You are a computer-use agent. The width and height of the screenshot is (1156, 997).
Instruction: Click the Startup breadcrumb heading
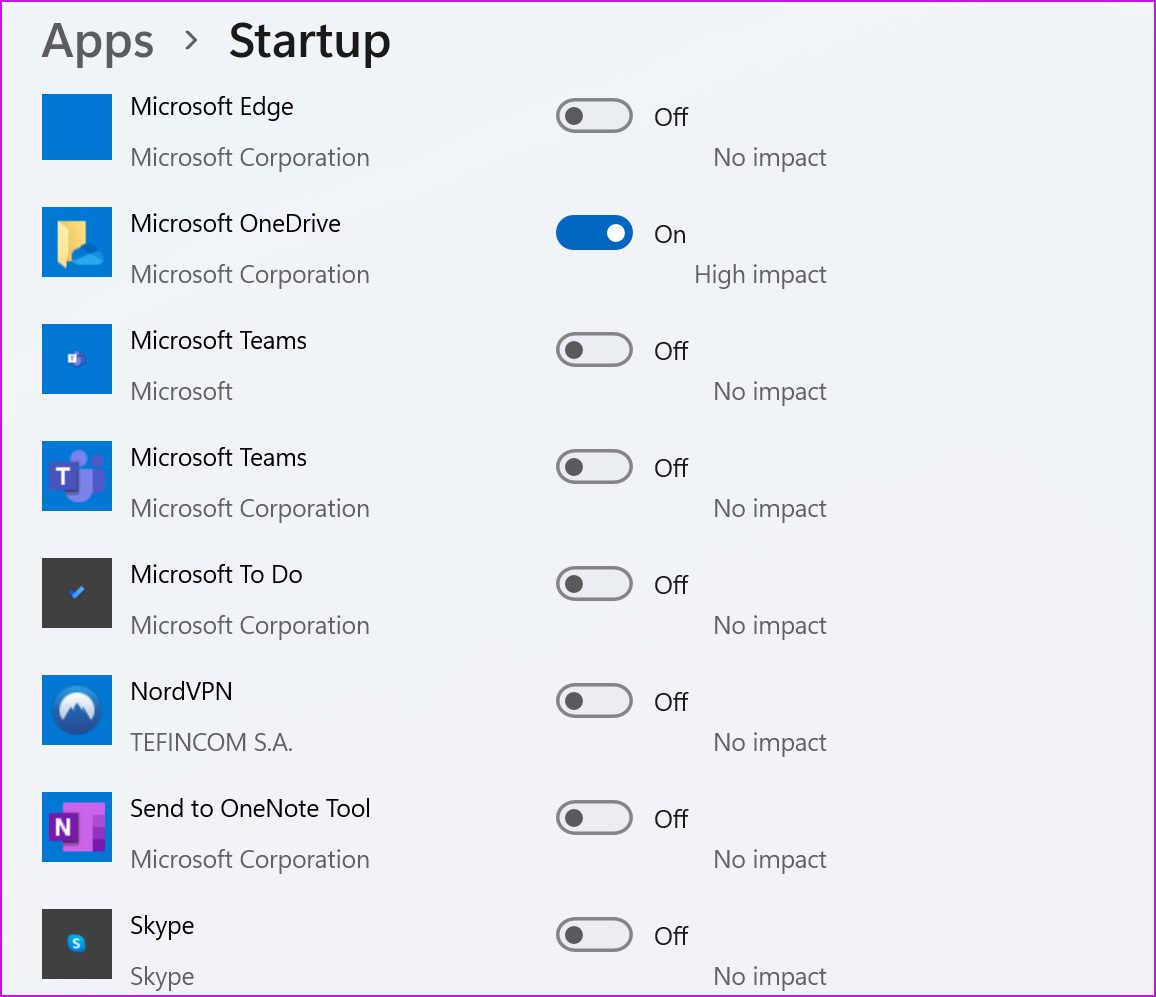tap(309, 41)
